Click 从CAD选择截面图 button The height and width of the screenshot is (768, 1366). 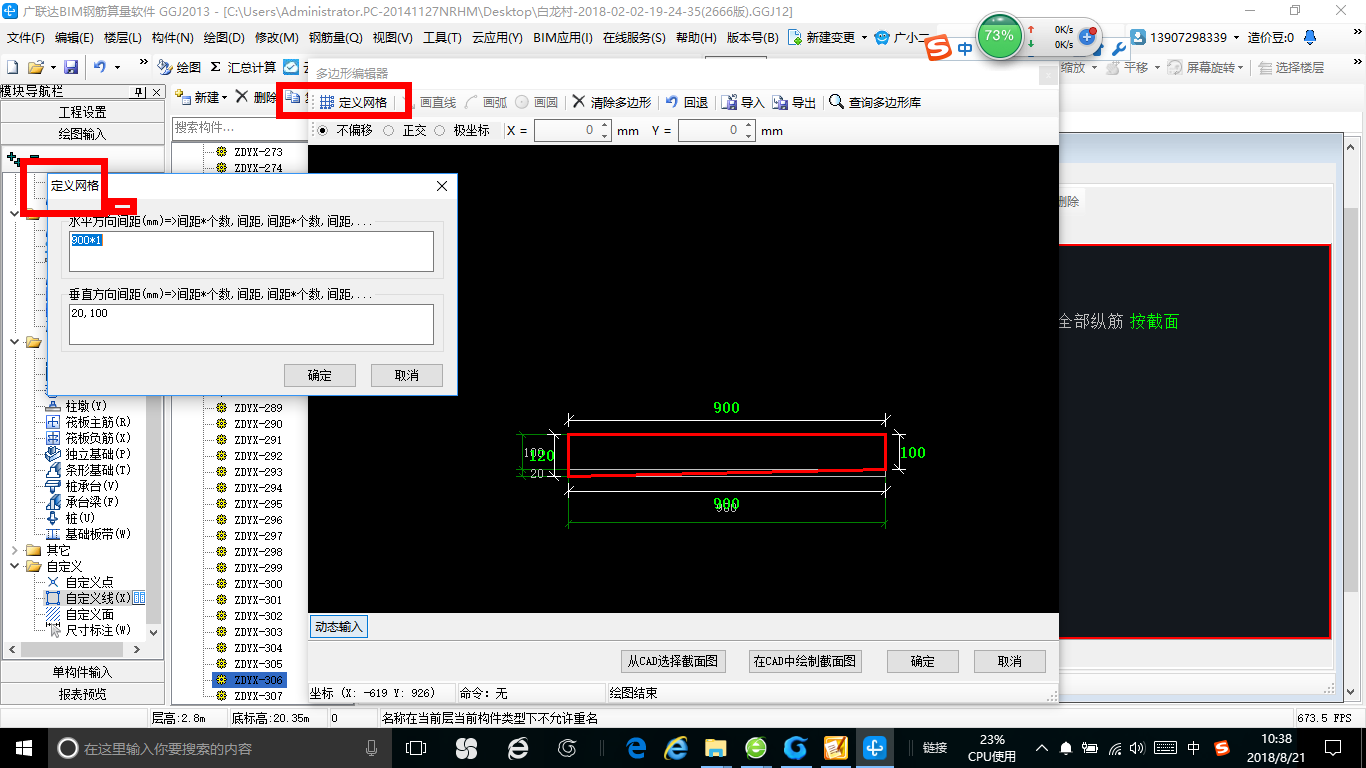tap(672, 661)
